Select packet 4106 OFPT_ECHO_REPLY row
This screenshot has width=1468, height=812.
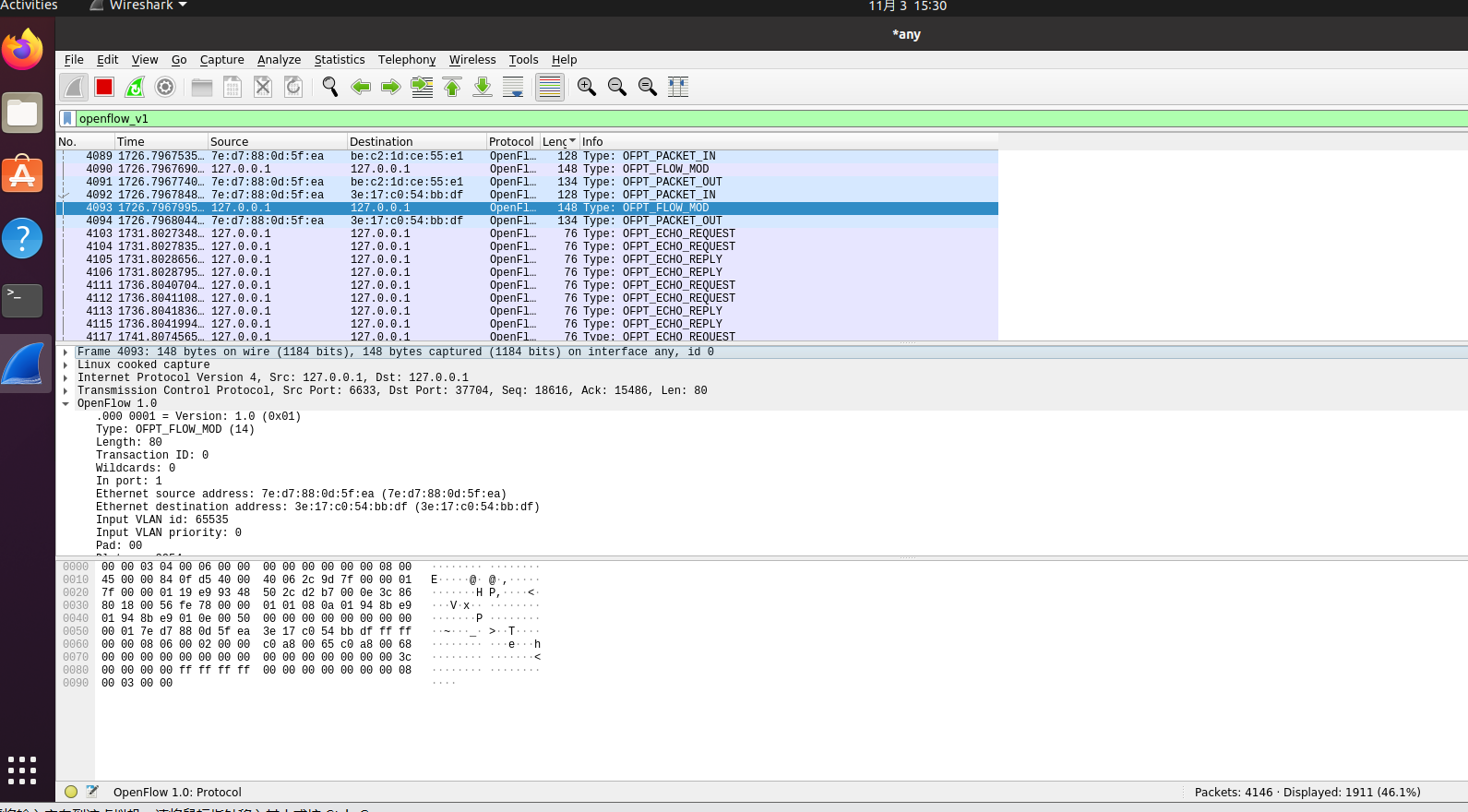pos(528,273)
